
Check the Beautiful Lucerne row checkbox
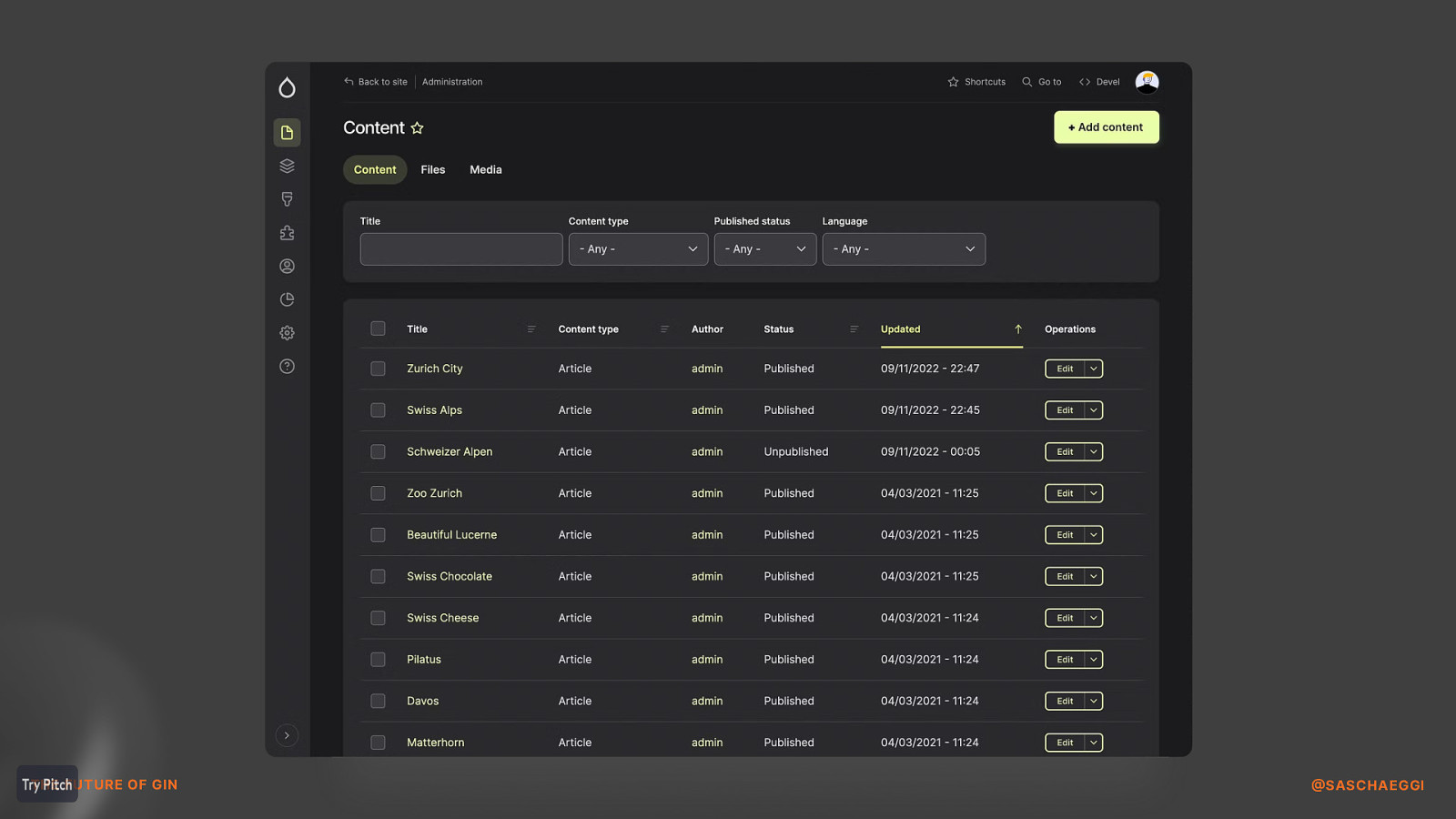[x=378, y=535]
